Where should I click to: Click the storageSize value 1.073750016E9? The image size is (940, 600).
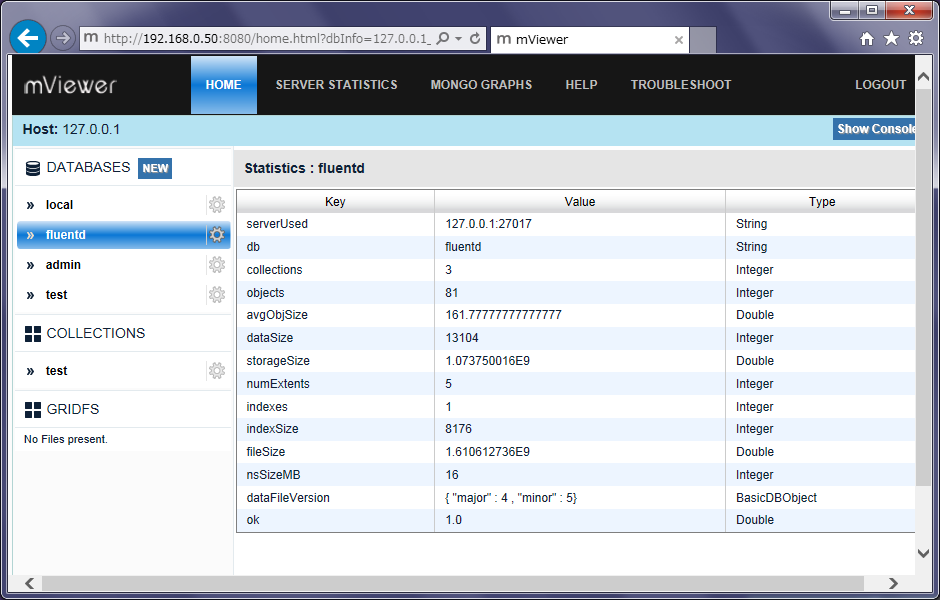488,361
